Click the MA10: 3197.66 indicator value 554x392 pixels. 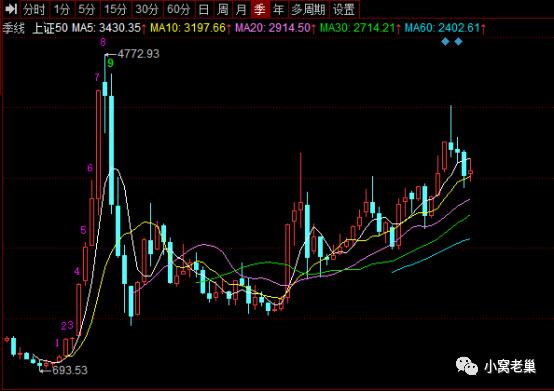[x=188, y=28]
